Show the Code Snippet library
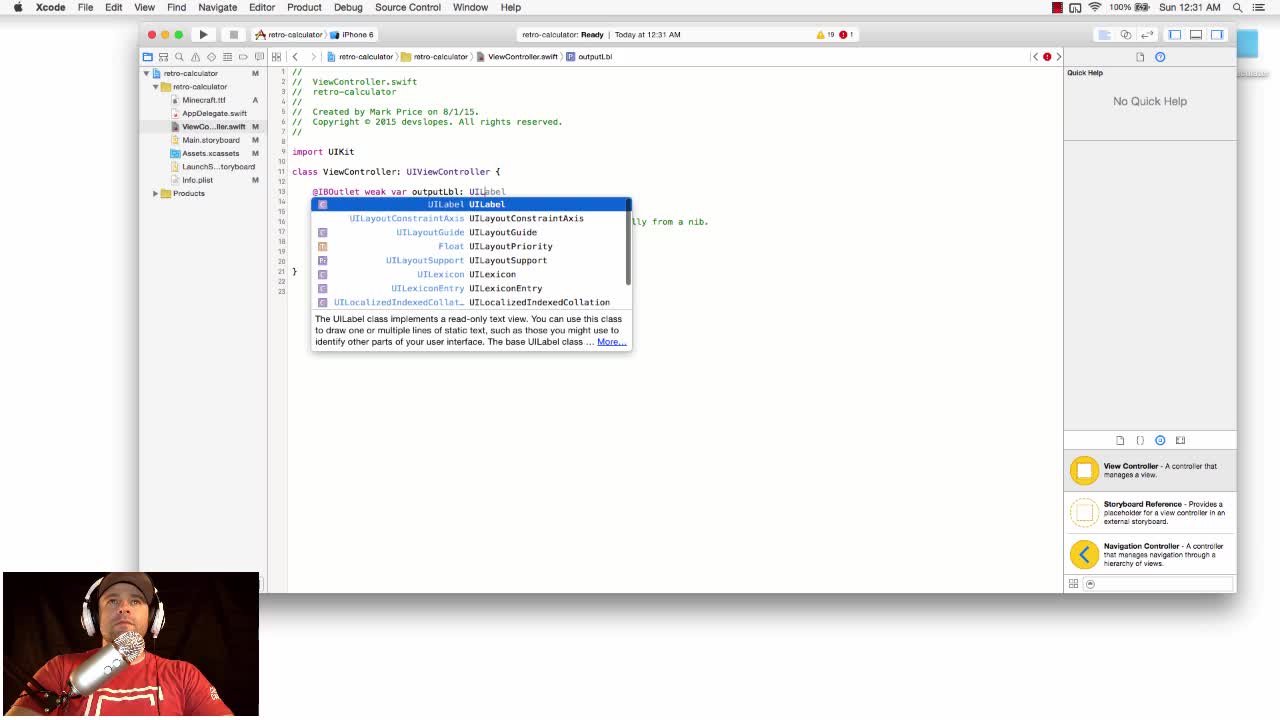1280x720 pixels. pyautogui.click(x=1140, y=440)
